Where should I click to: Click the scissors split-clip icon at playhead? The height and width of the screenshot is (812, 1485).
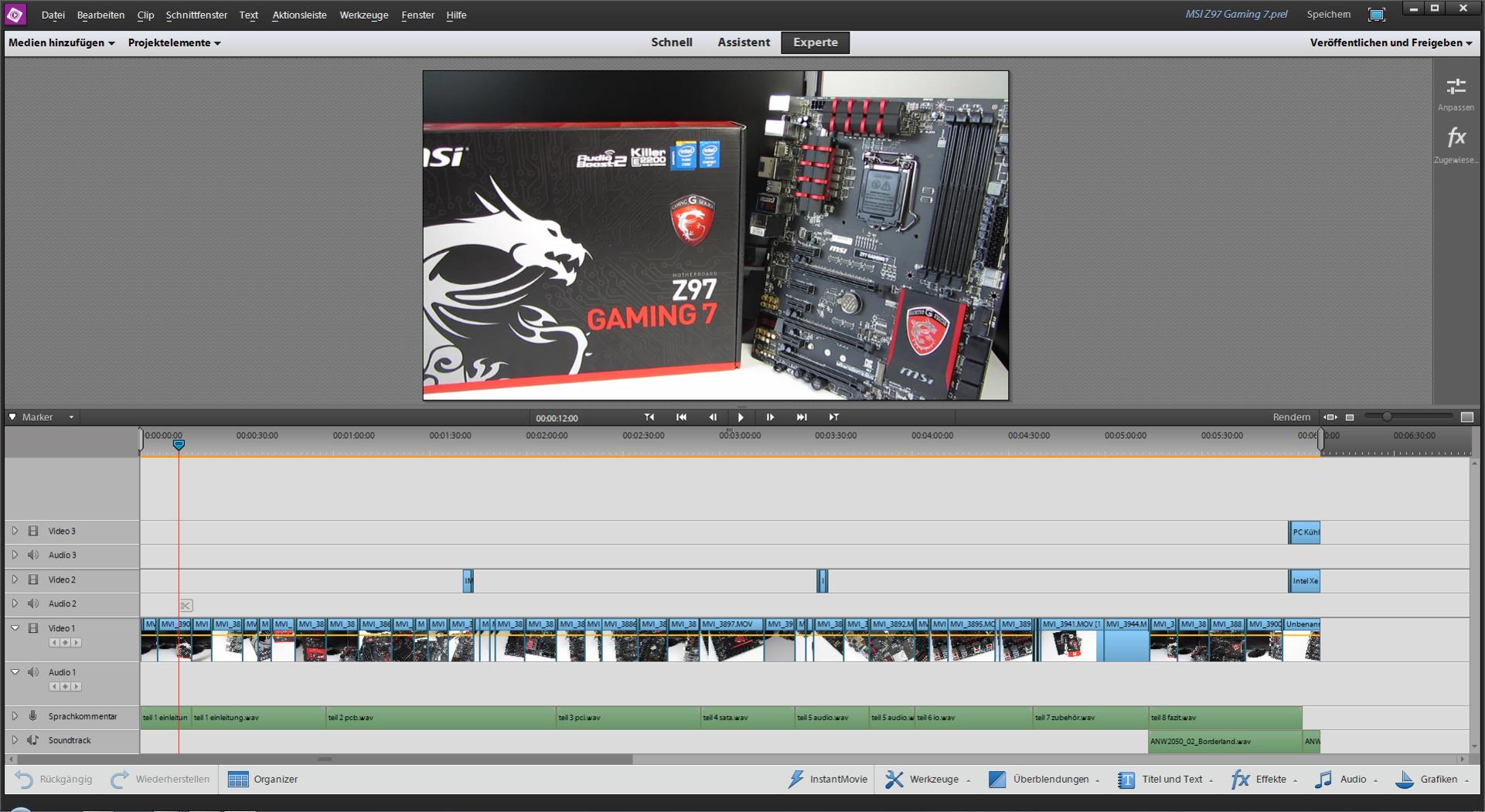click(x=186, y=605)
